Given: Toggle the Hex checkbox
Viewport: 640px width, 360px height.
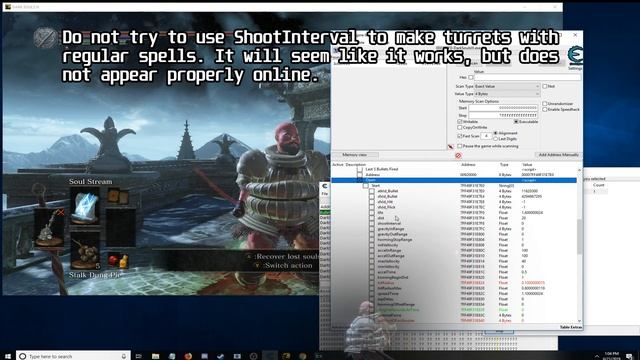Looking at the screenshot, I should click(471, 78).
